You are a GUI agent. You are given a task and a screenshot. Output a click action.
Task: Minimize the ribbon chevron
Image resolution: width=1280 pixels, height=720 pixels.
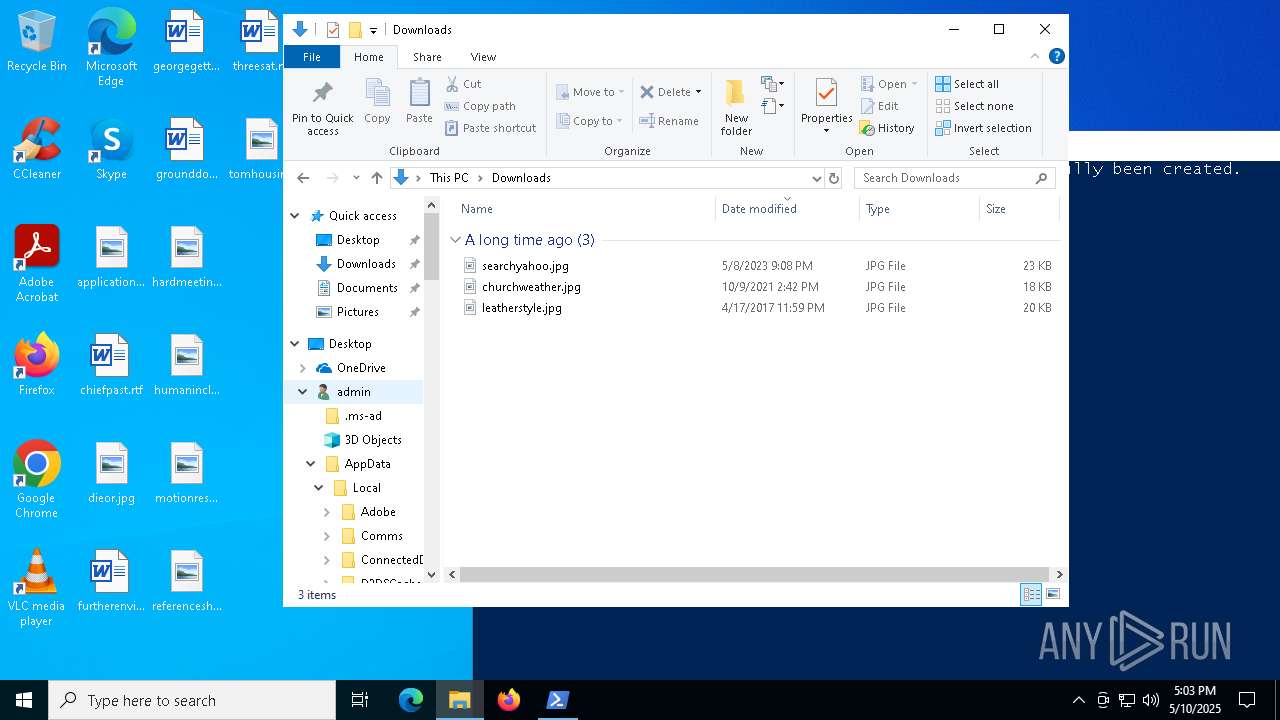(x=1035, y=56)
